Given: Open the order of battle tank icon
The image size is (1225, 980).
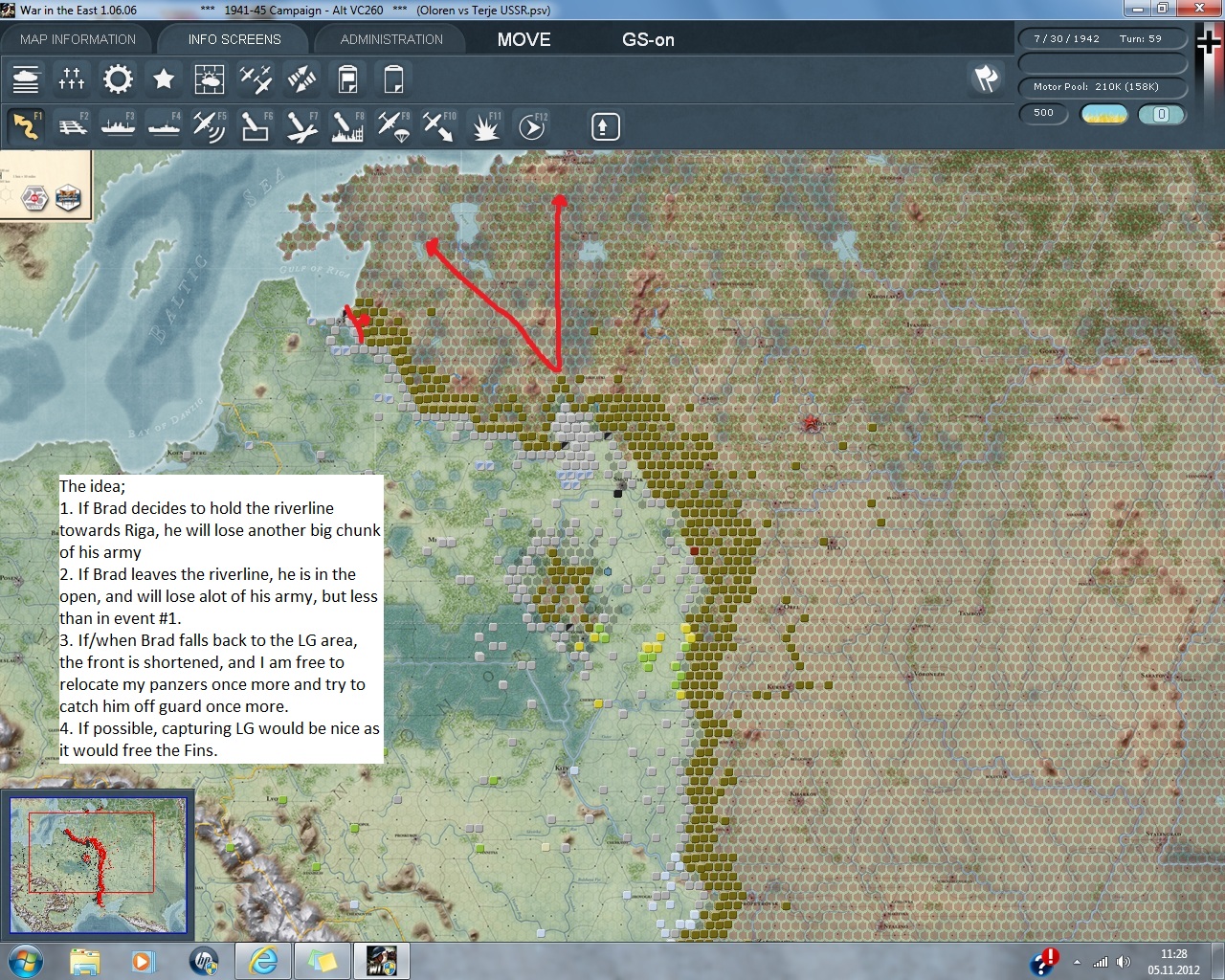Looking at the screenshot, I should [x=26, y=78].
